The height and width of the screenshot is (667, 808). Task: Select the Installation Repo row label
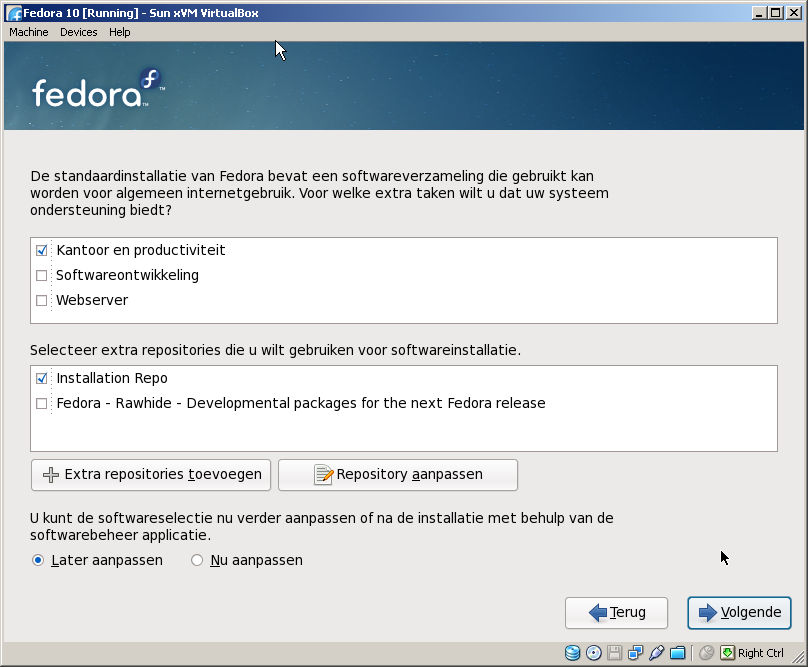[112, 378]
